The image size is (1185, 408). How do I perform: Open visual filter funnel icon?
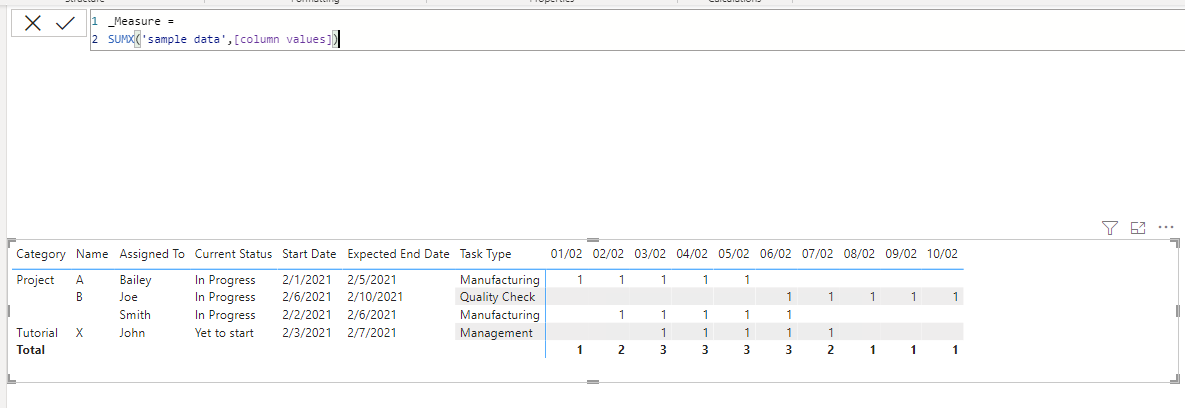[x=1109, y=227]
